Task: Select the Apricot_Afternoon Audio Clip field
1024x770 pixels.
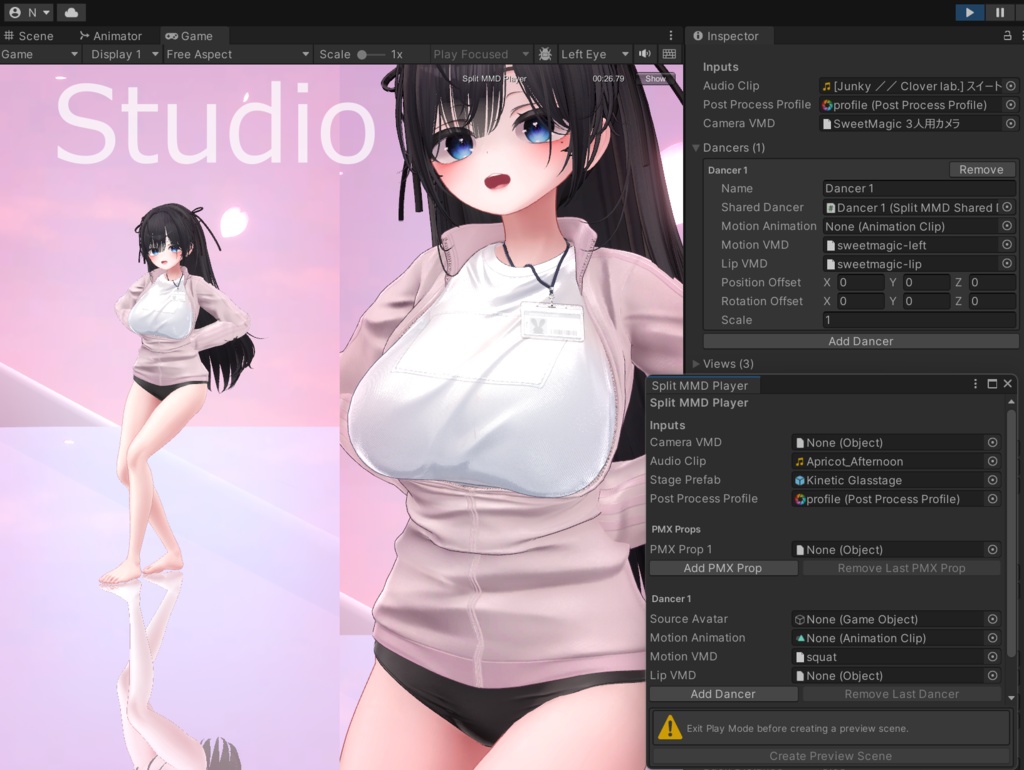Action: pos(895,462)
